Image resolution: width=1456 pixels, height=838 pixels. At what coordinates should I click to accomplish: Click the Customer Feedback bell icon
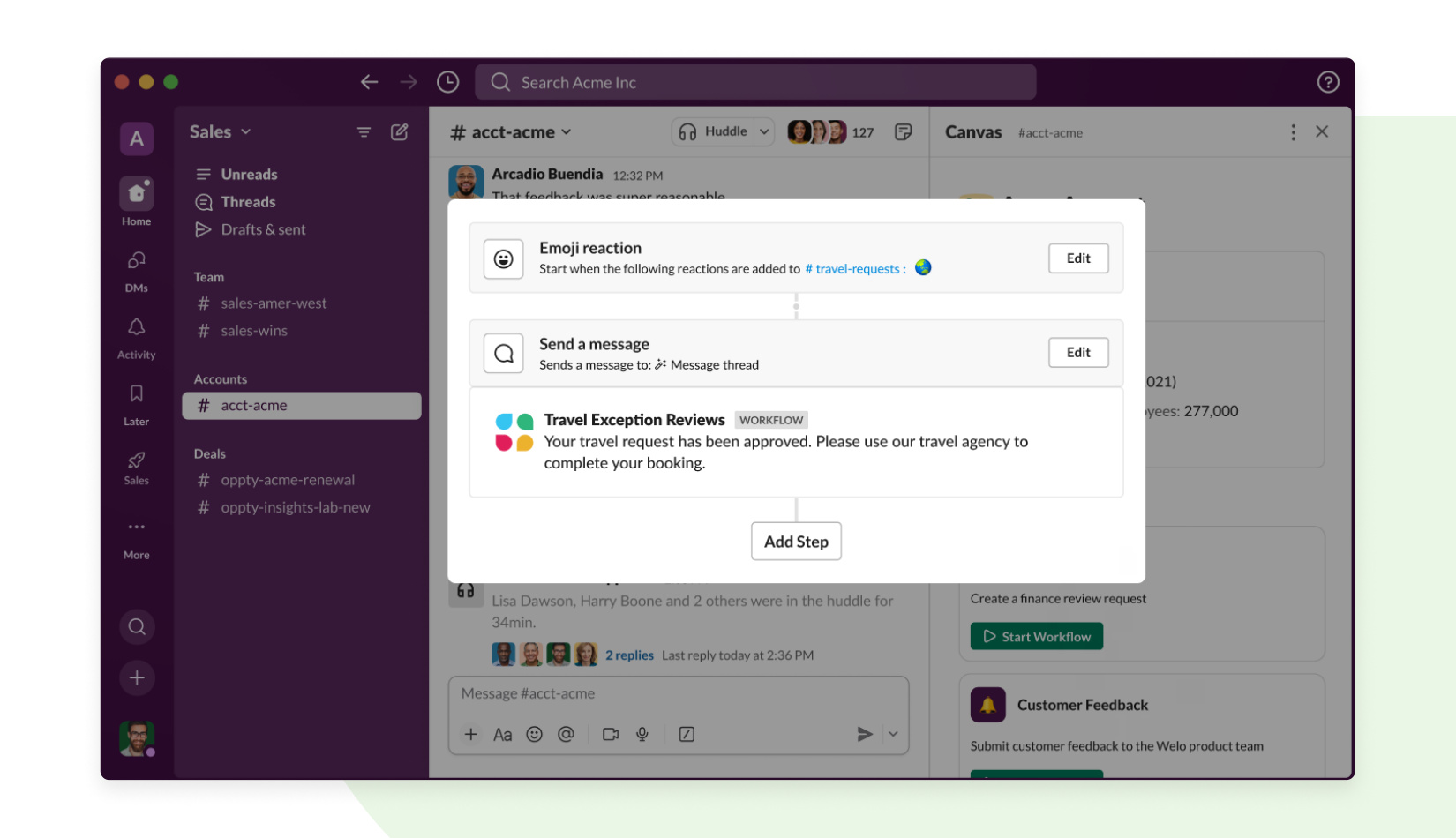pyautogui.click(x=988, y=706)
